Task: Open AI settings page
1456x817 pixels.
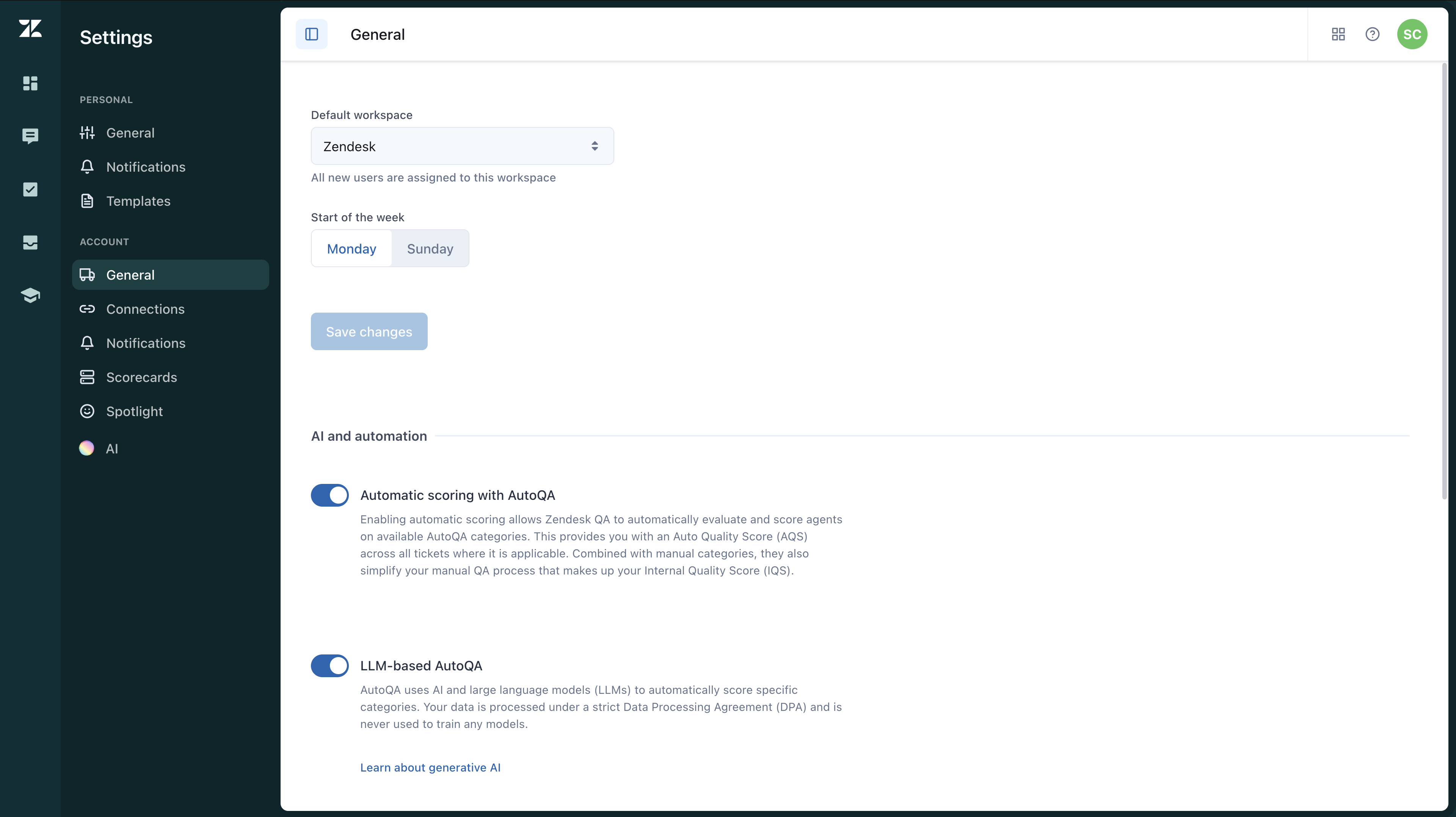Action: [170, 449]
